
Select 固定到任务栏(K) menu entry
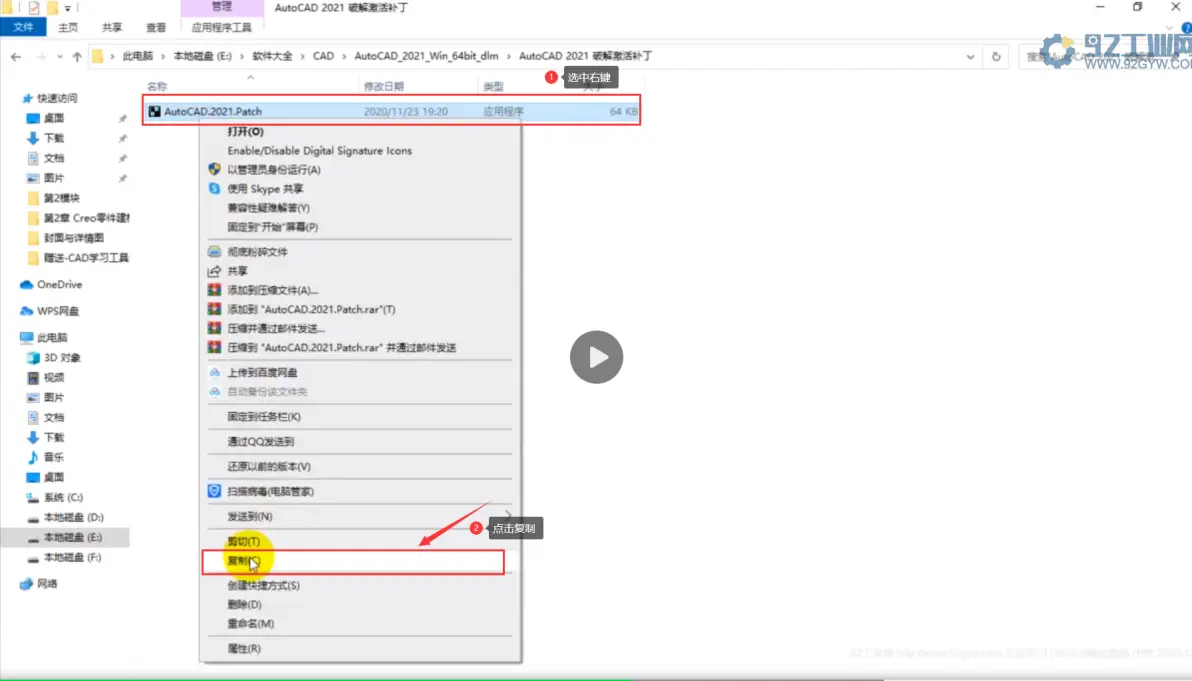click(264, 417)
